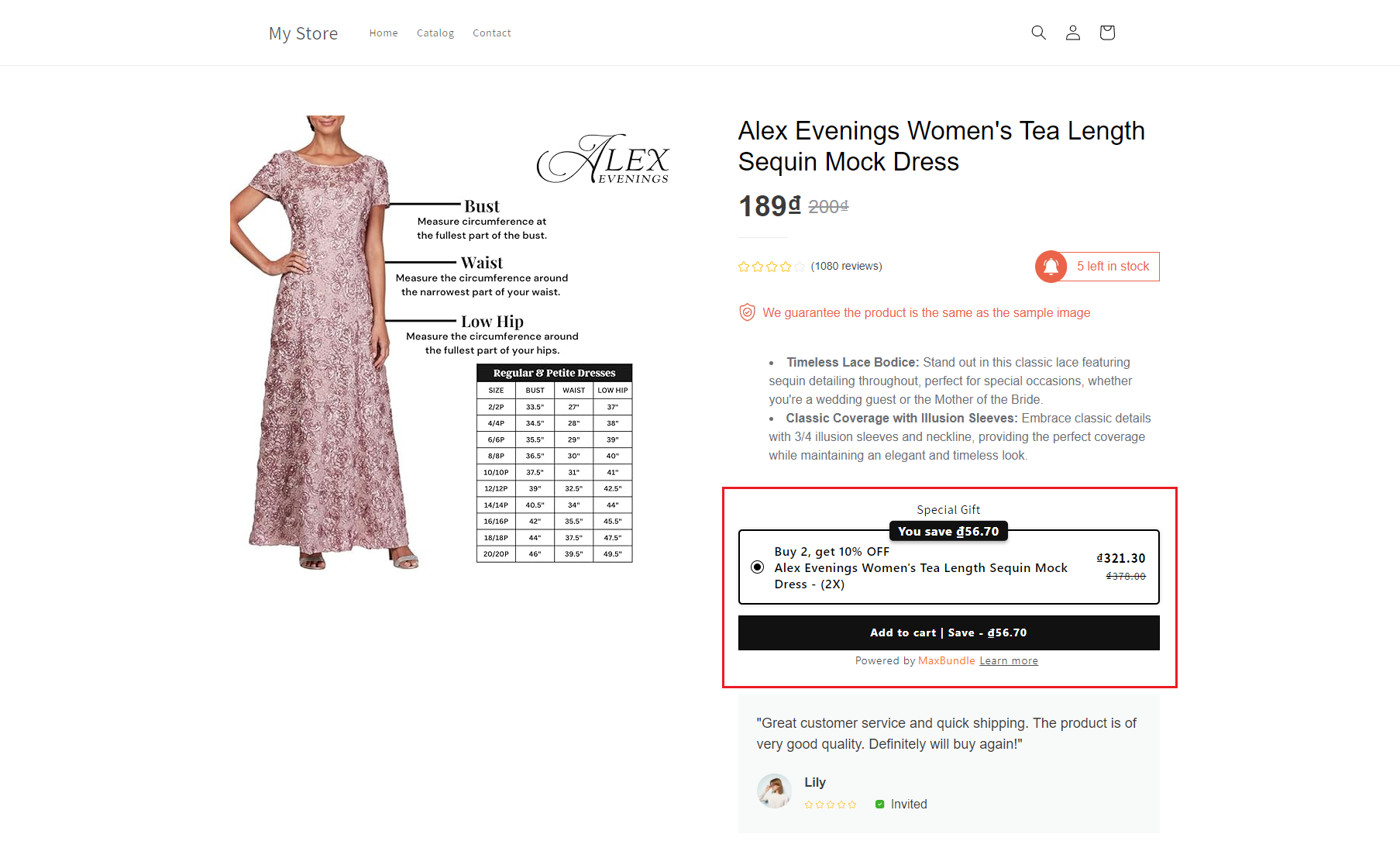This screenshot has height=865, width=1400.
Task: Click the Great customer service review quote
Action: click(x=947, y=733)
